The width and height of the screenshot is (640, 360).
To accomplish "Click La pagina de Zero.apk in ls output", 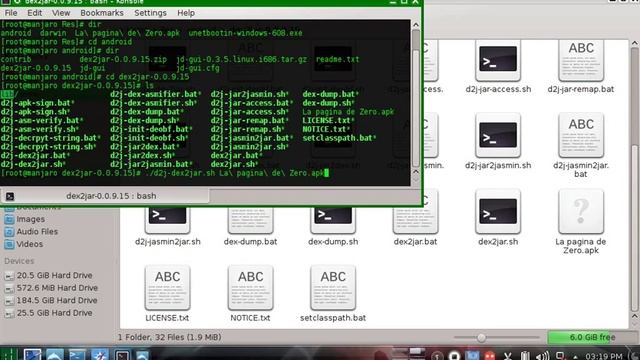I will pos(348,111).
